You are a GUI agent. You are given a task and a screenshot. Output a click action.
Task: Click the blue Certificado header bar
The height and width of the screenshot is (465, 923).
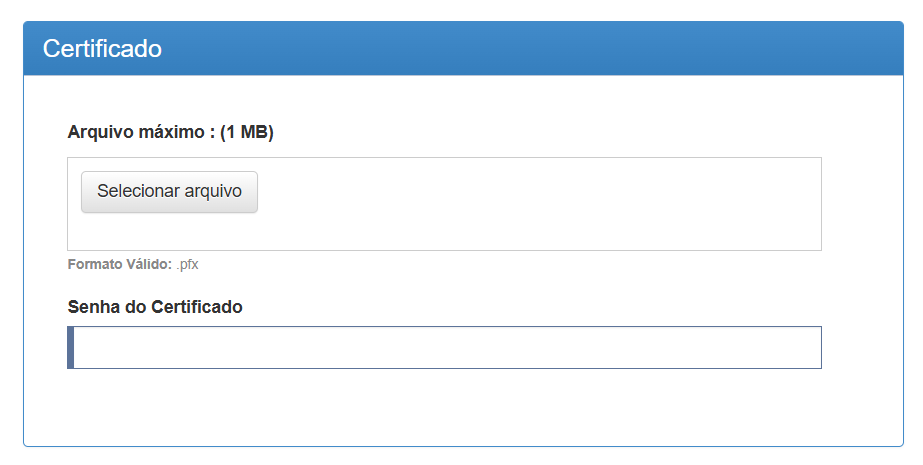click(463, 48)
